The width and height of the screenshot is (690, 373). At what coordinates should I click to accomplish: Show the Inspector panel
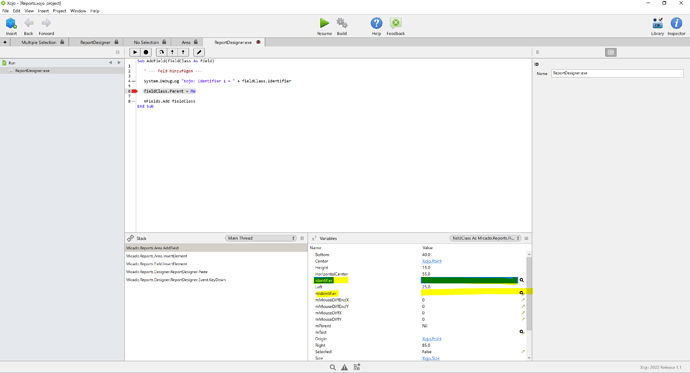(676, 23)
